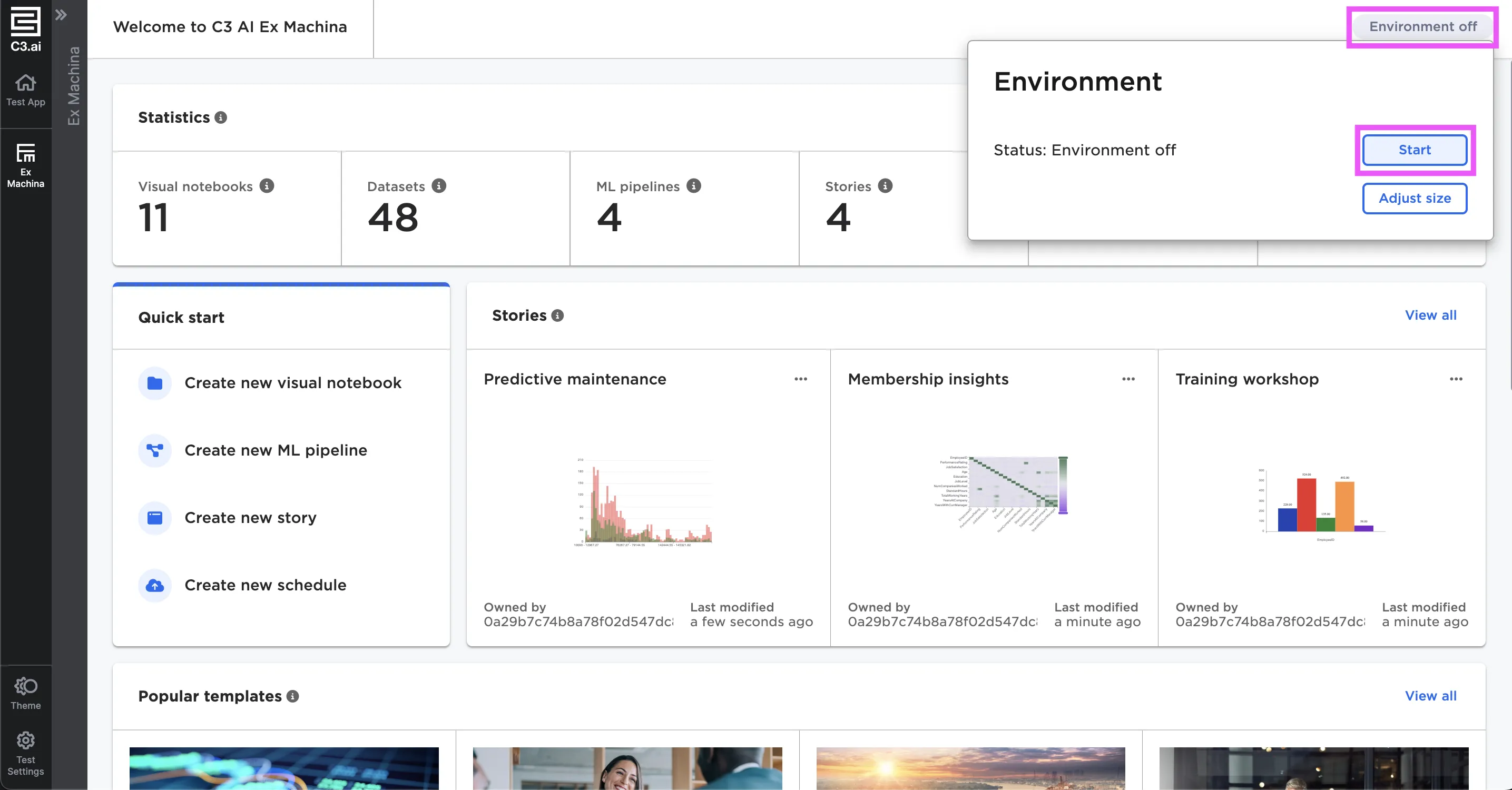Click View all stories link

coord(1430,315)
